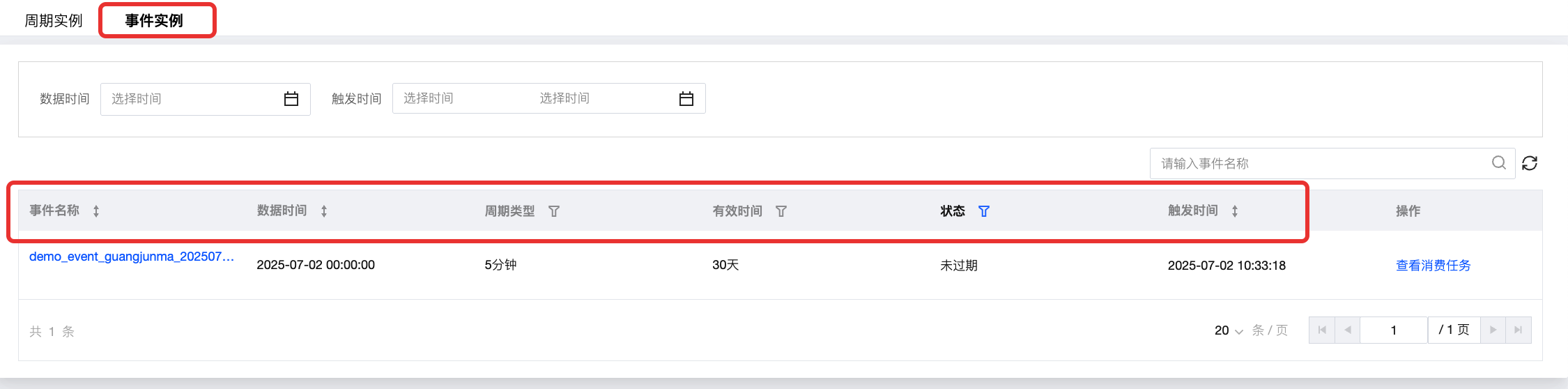Expand the 20 条/页 page size dropdown

(1229, 330)
